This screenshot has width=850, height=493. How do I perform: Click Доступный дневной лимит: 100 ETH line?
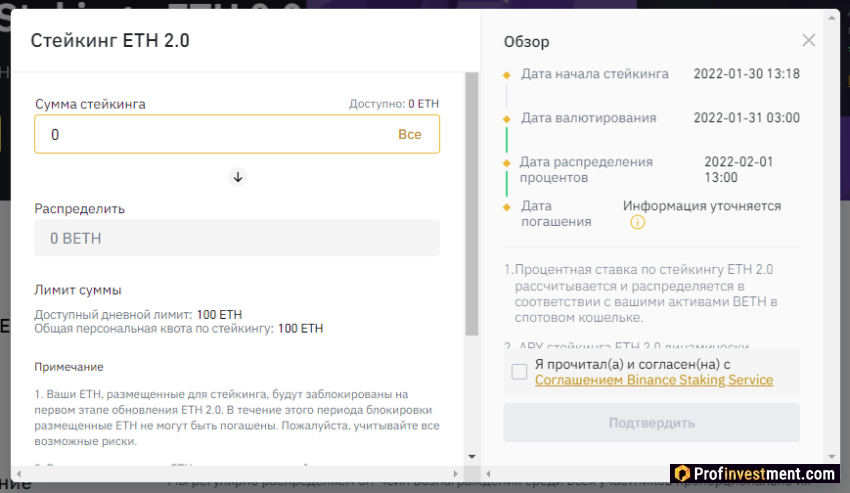tap(138, 315)
